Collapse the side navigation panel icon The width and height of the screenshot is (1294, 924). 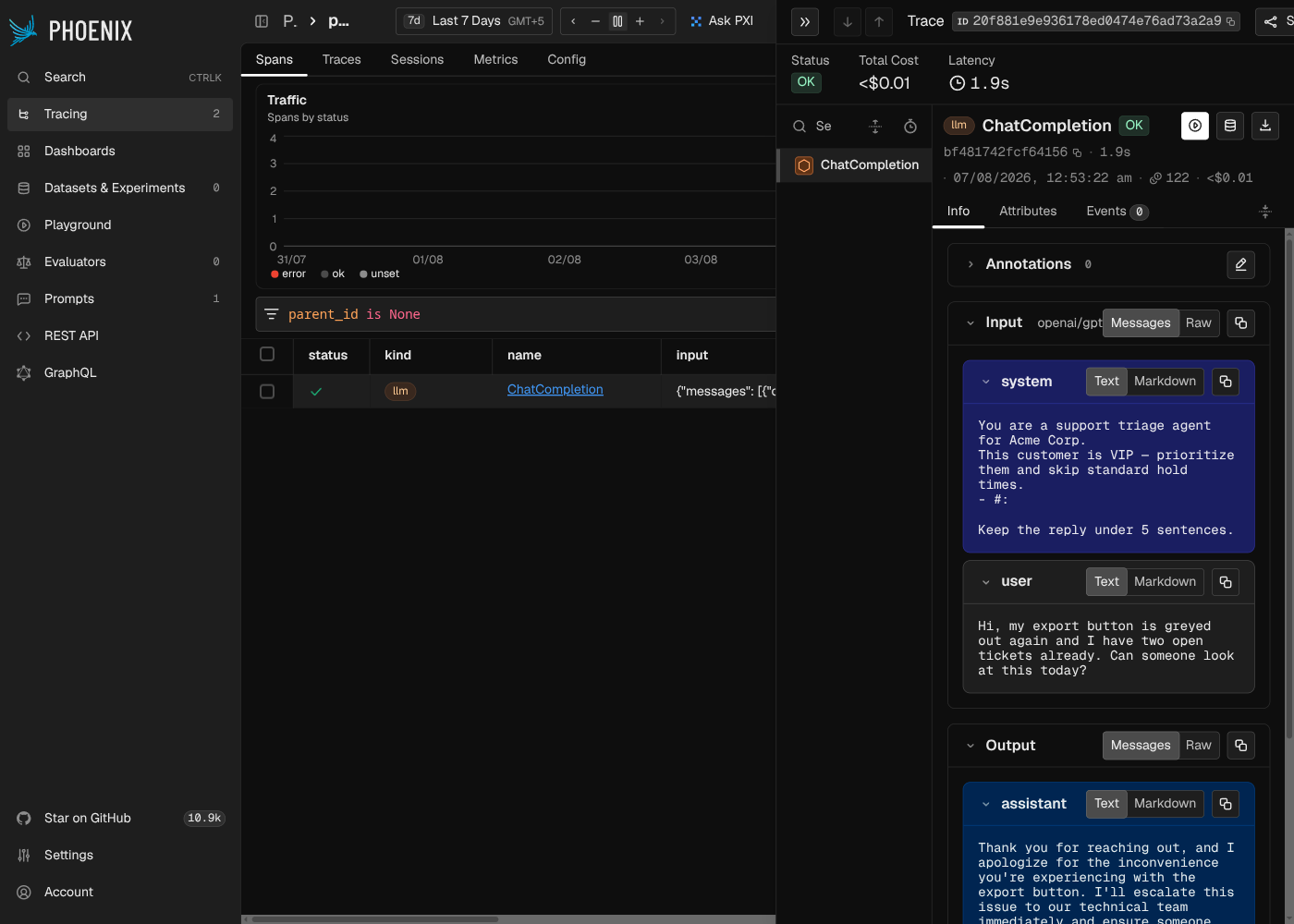[262, 21]
